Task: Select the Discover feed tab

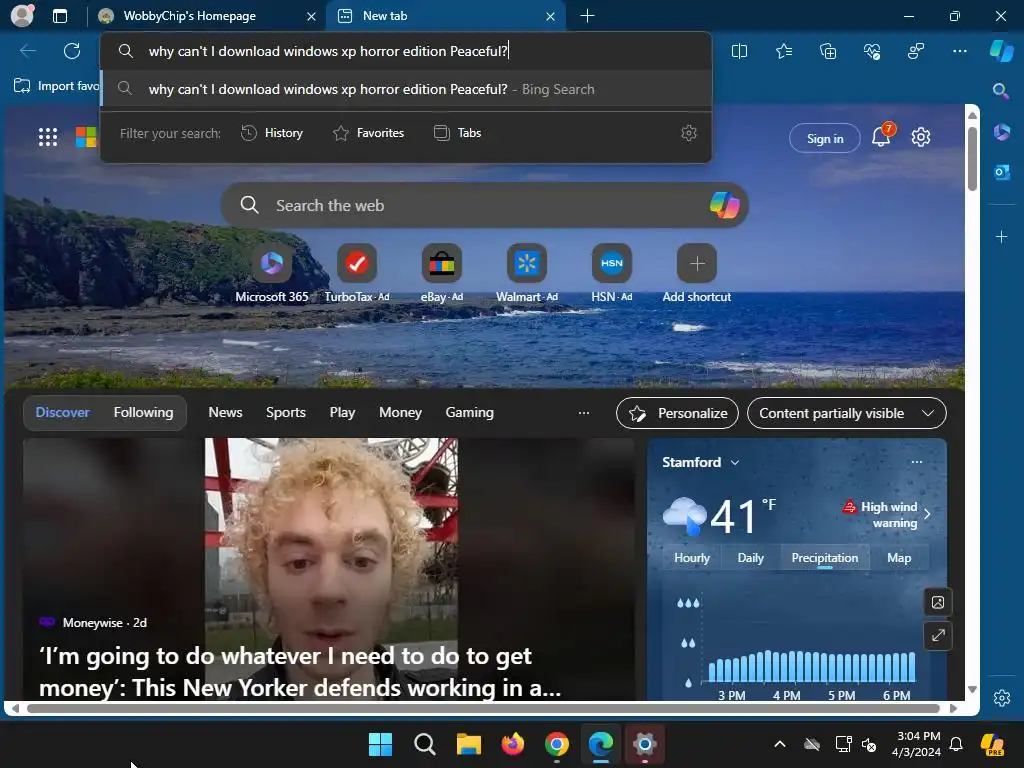Action: point(63,413)
